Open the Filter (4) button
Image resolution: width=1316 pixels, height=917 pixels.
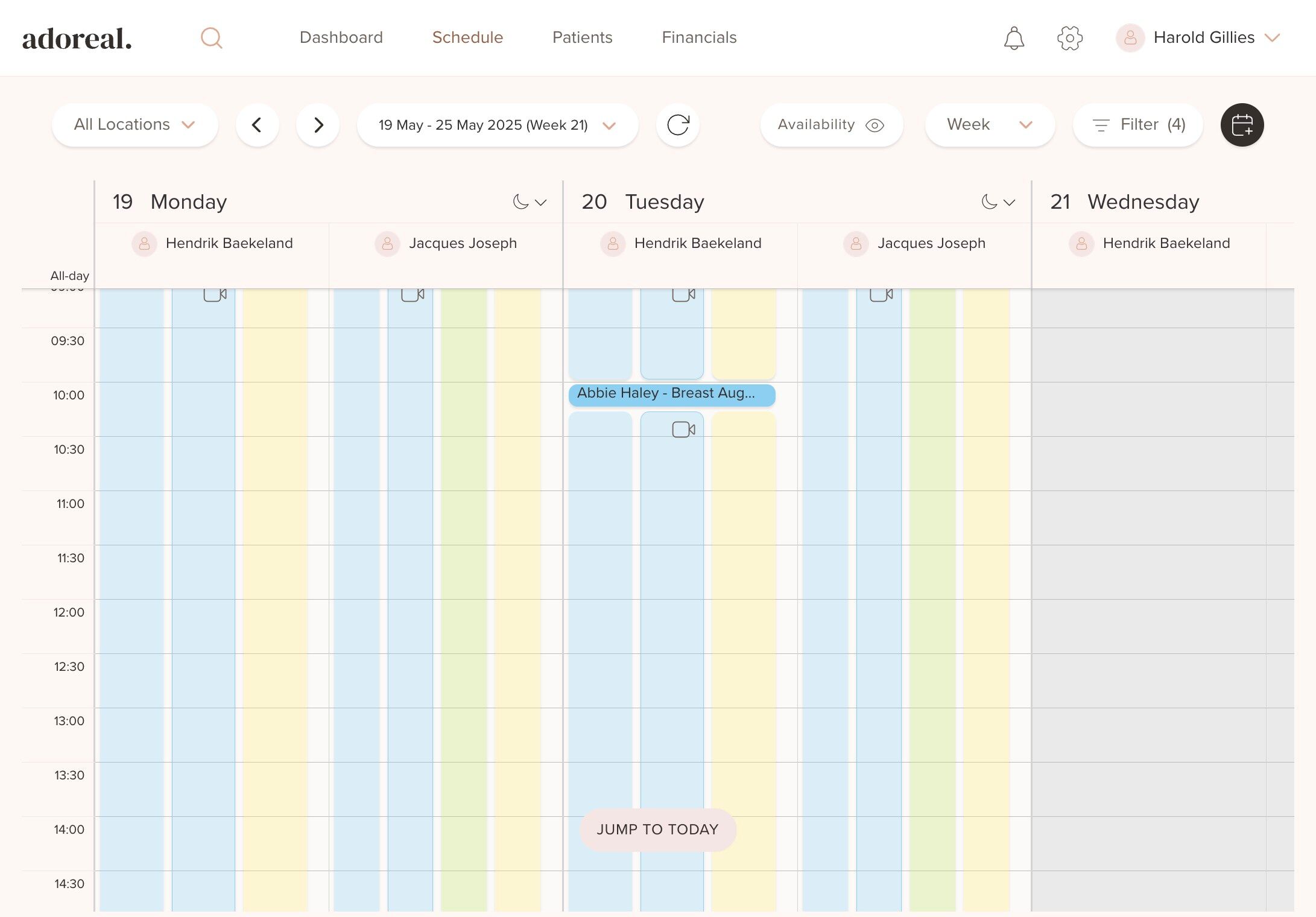coord(1137,125)
